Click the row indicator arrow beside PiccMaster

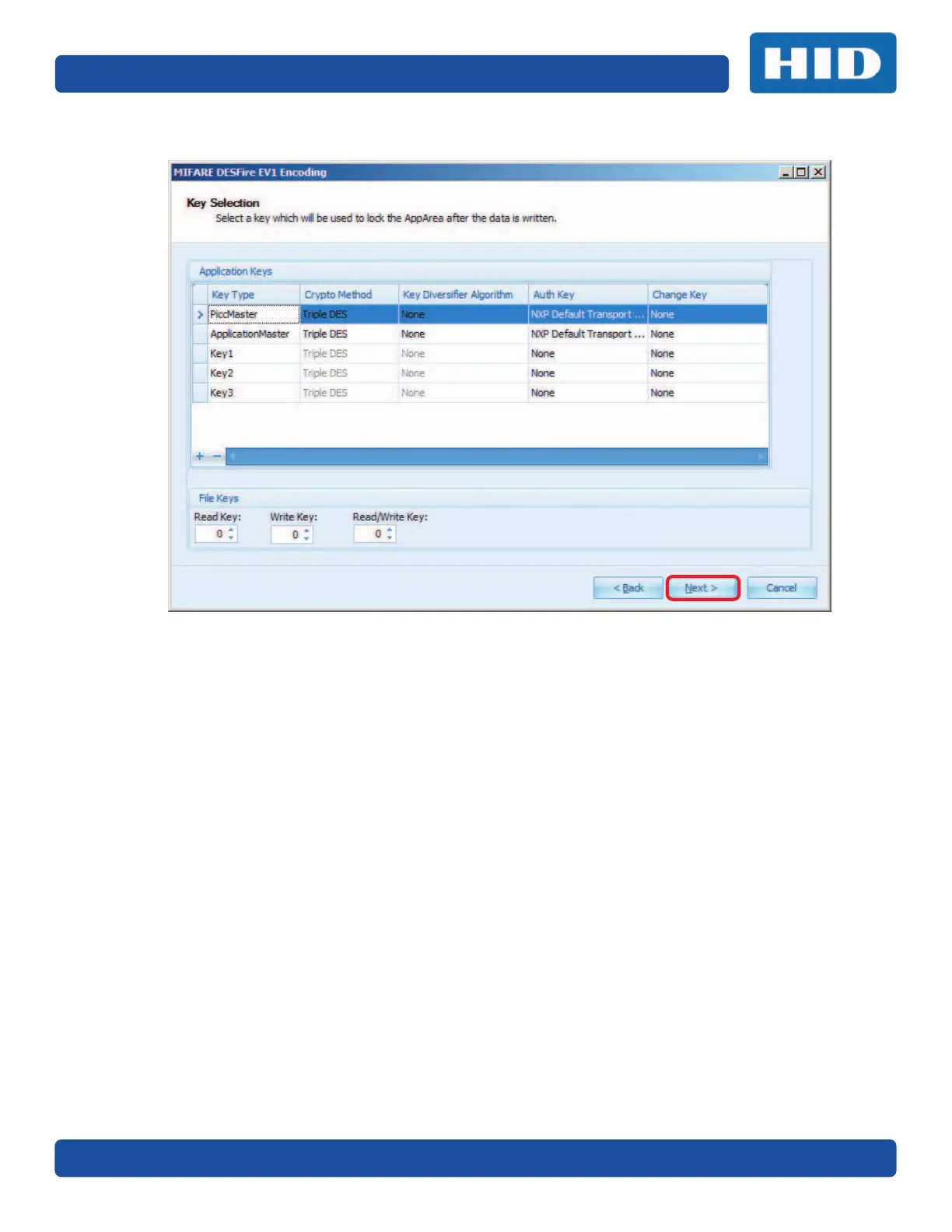(x=201, y=314)
